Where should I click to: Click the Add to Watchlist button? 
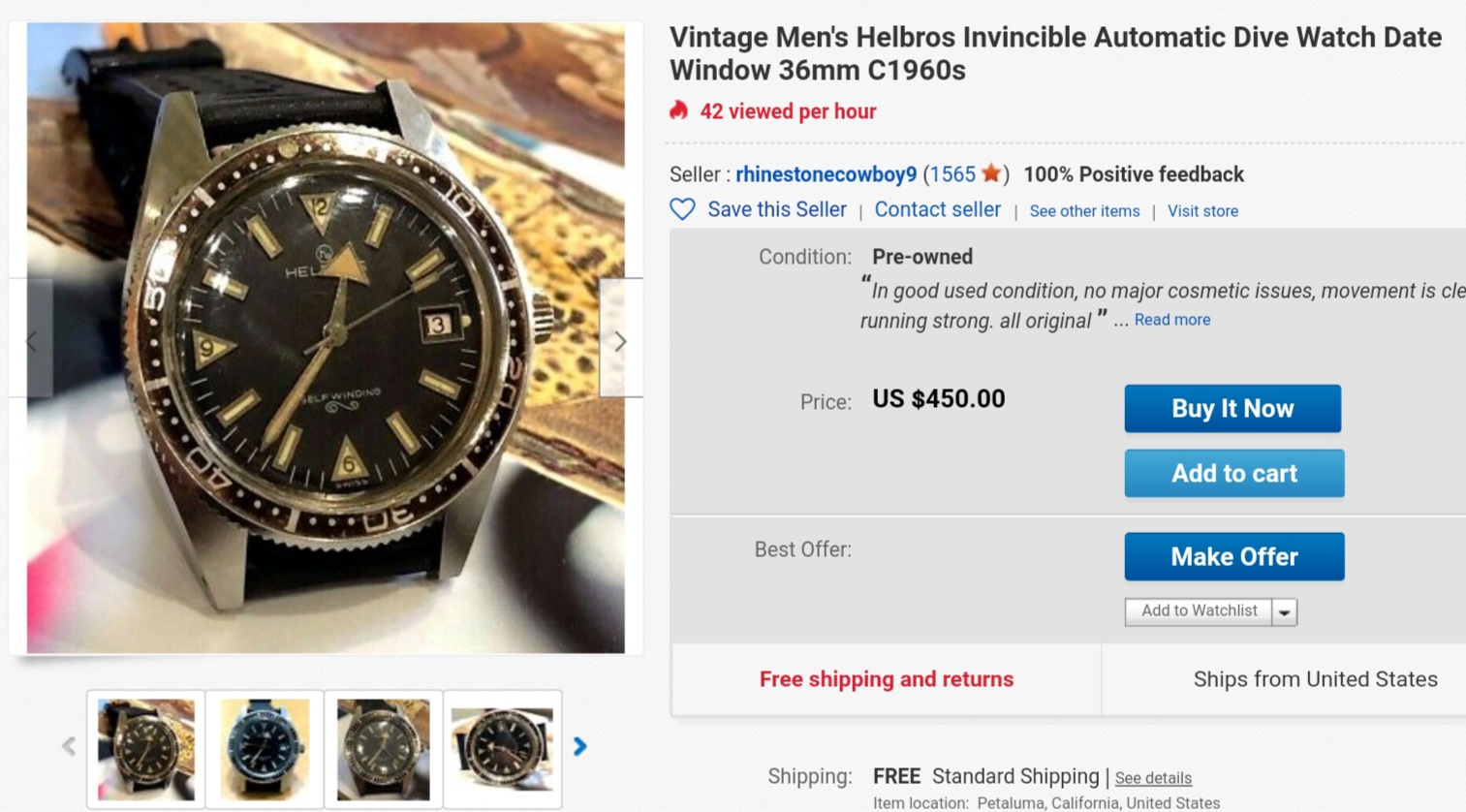coord(1199,611)
